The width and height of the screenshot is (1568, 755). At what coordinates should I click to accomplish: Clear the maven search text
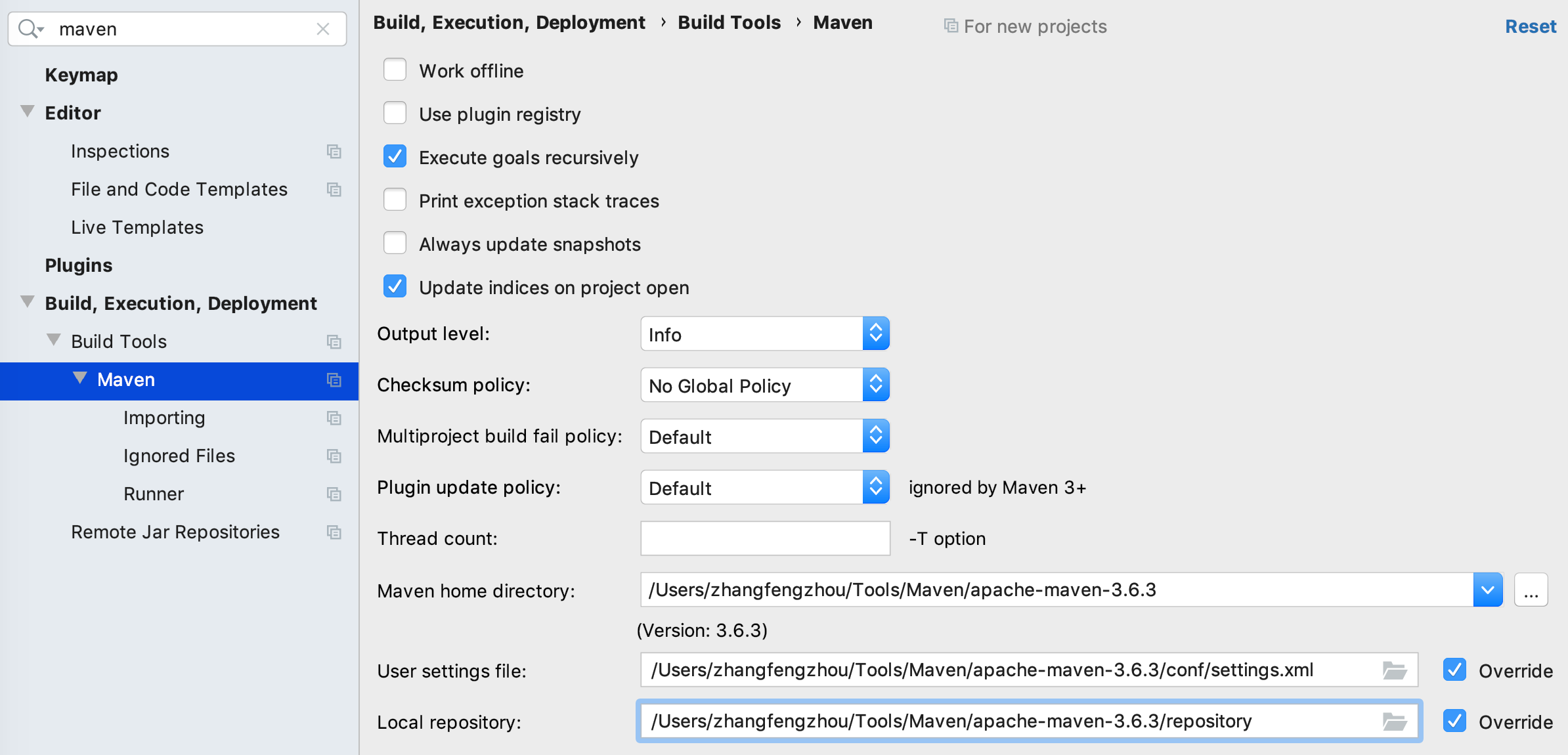coord(322,29)
